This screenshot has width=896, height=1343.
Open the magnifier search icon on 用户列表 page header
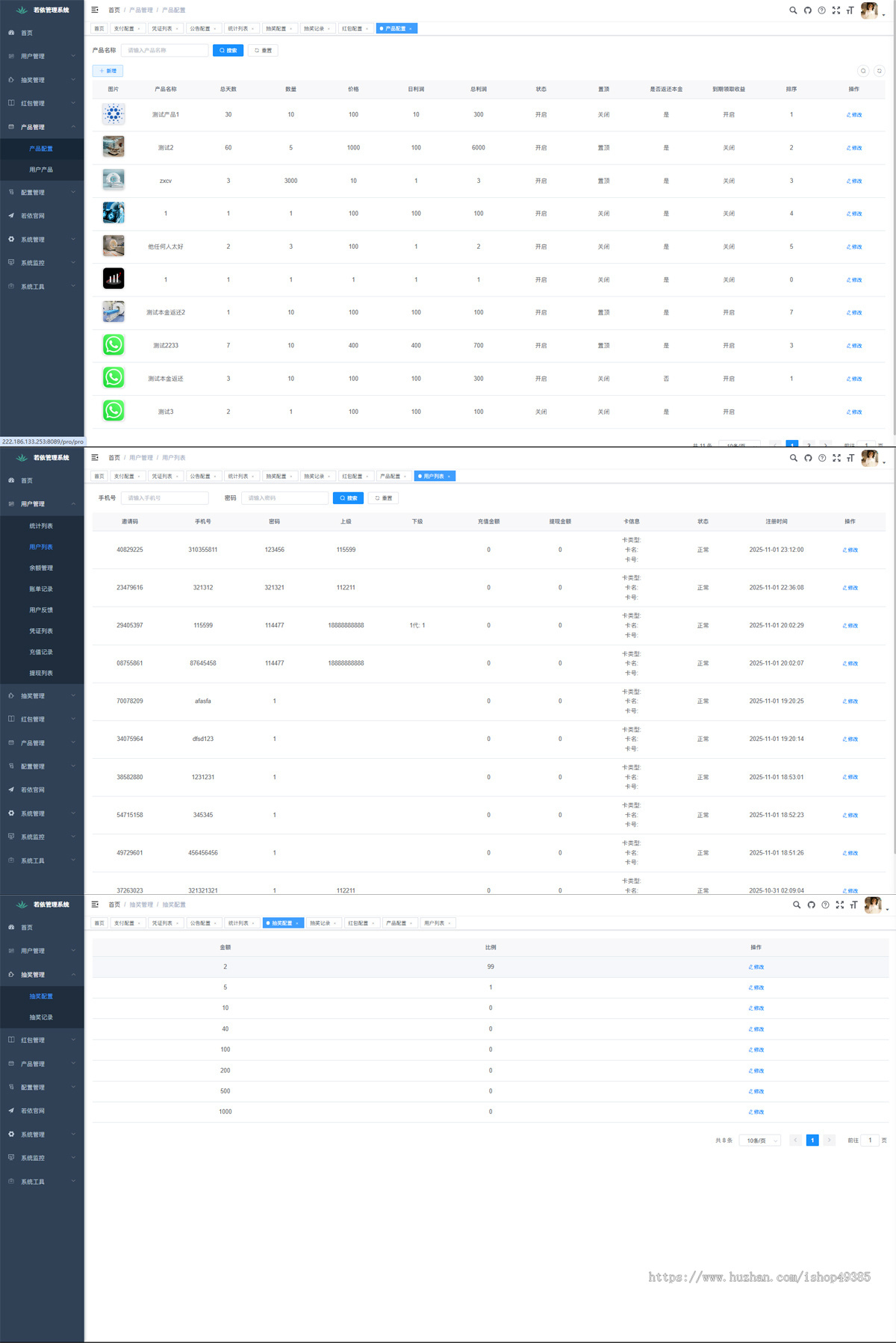pyautogui.click(x=793, y=458)
